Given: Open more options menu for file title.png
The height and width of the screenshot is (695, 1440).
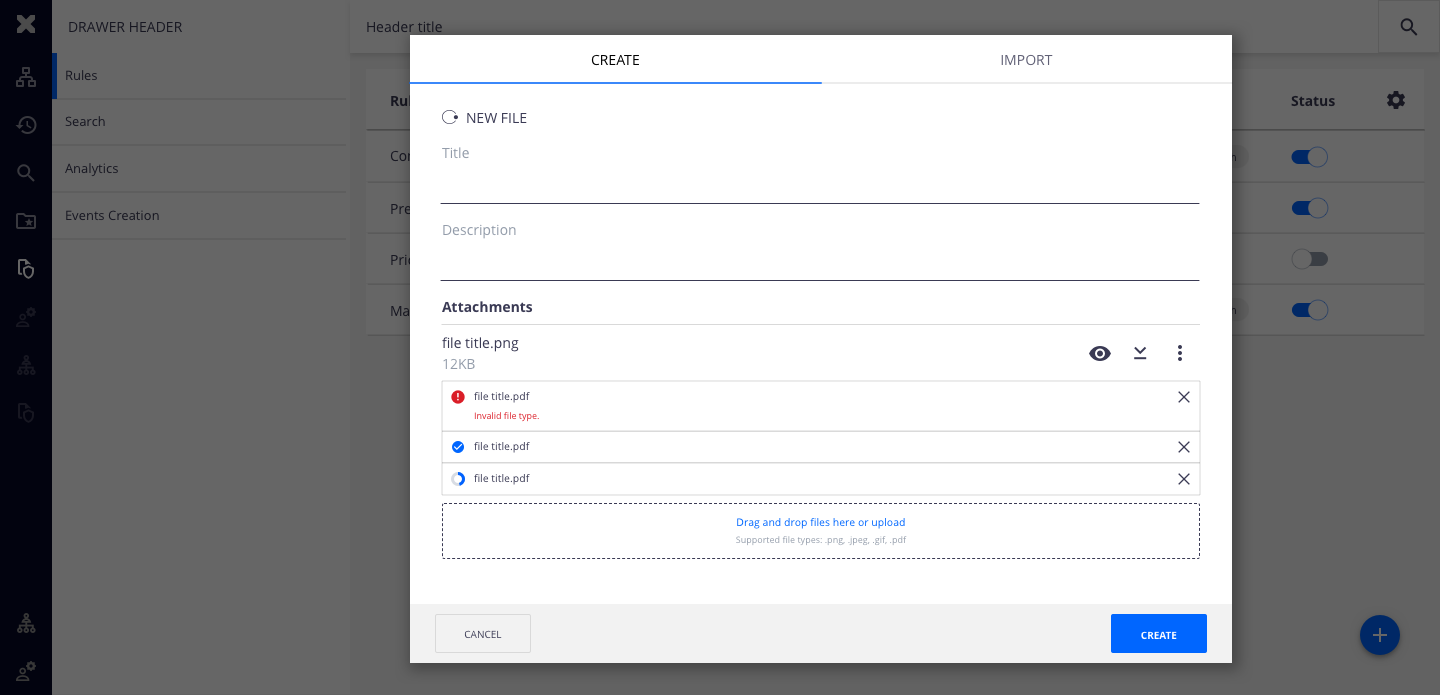Looking at the screenshot, I should (x=1180, y=353).
